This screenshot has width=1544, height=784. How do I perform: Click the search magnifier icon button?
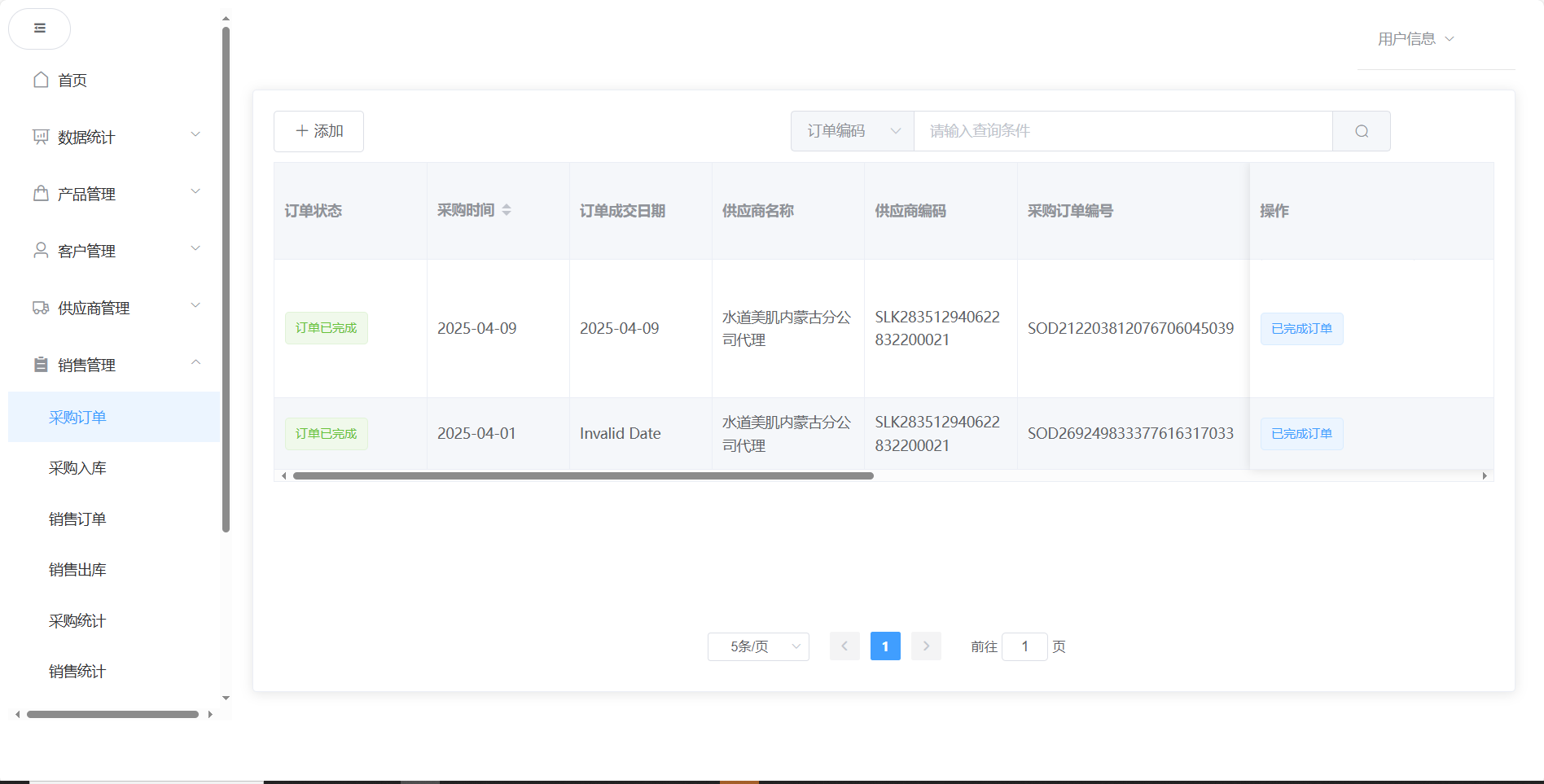(1361, 131)
